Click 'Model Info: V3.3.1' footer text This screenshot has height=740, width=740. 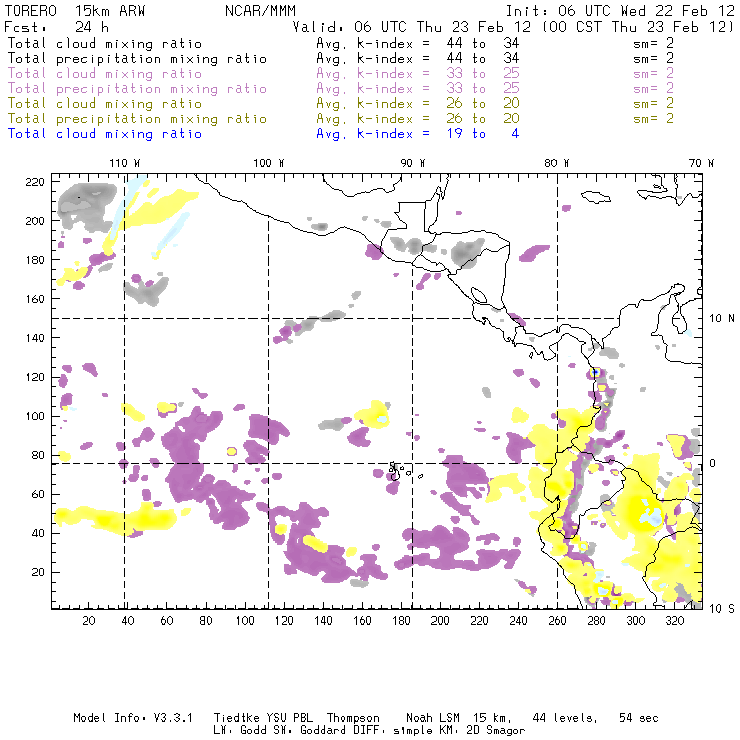133,718
